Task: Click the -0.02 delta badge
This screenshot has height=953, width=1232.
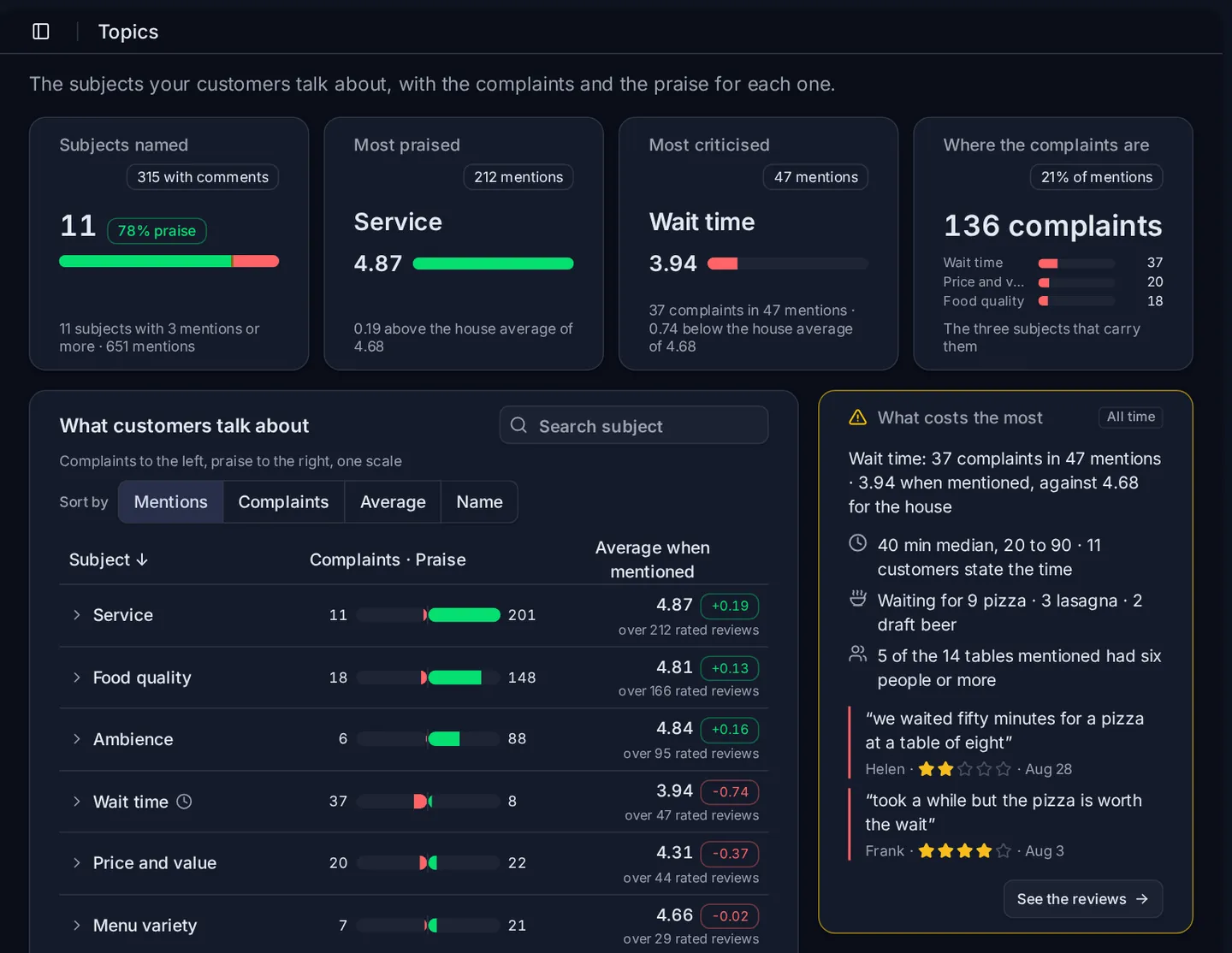Action: click(730, 916)
